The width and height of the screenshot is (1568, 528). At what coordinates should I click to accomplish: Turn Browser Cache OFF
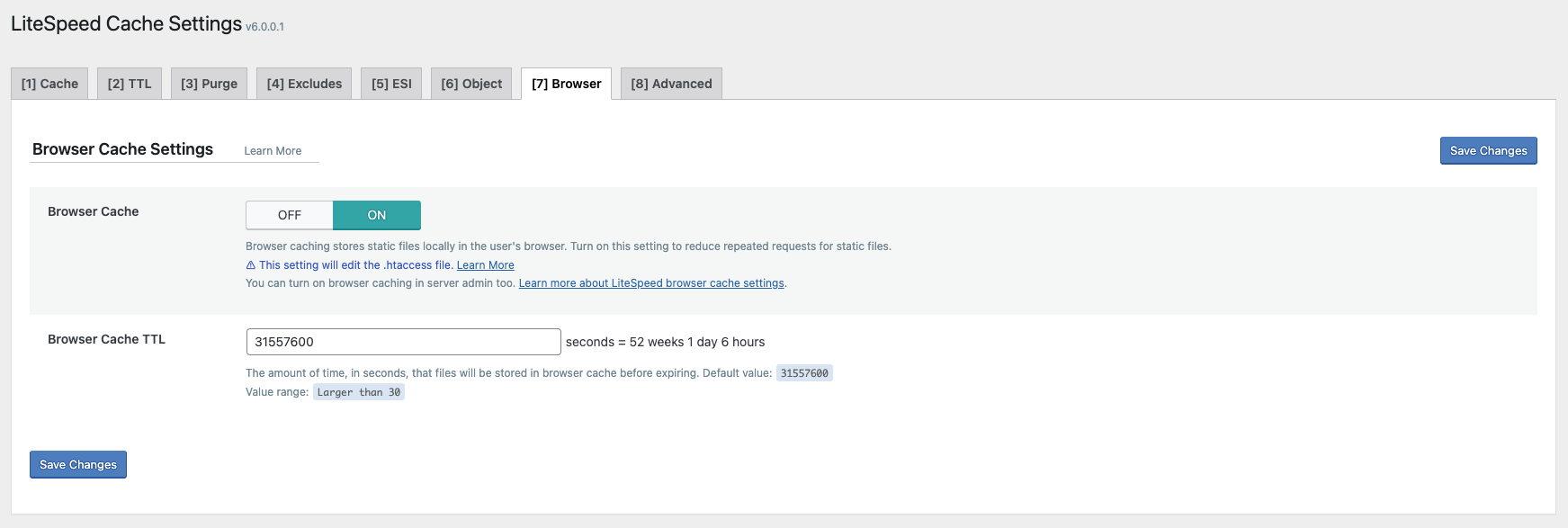click(x=290, y=215)
